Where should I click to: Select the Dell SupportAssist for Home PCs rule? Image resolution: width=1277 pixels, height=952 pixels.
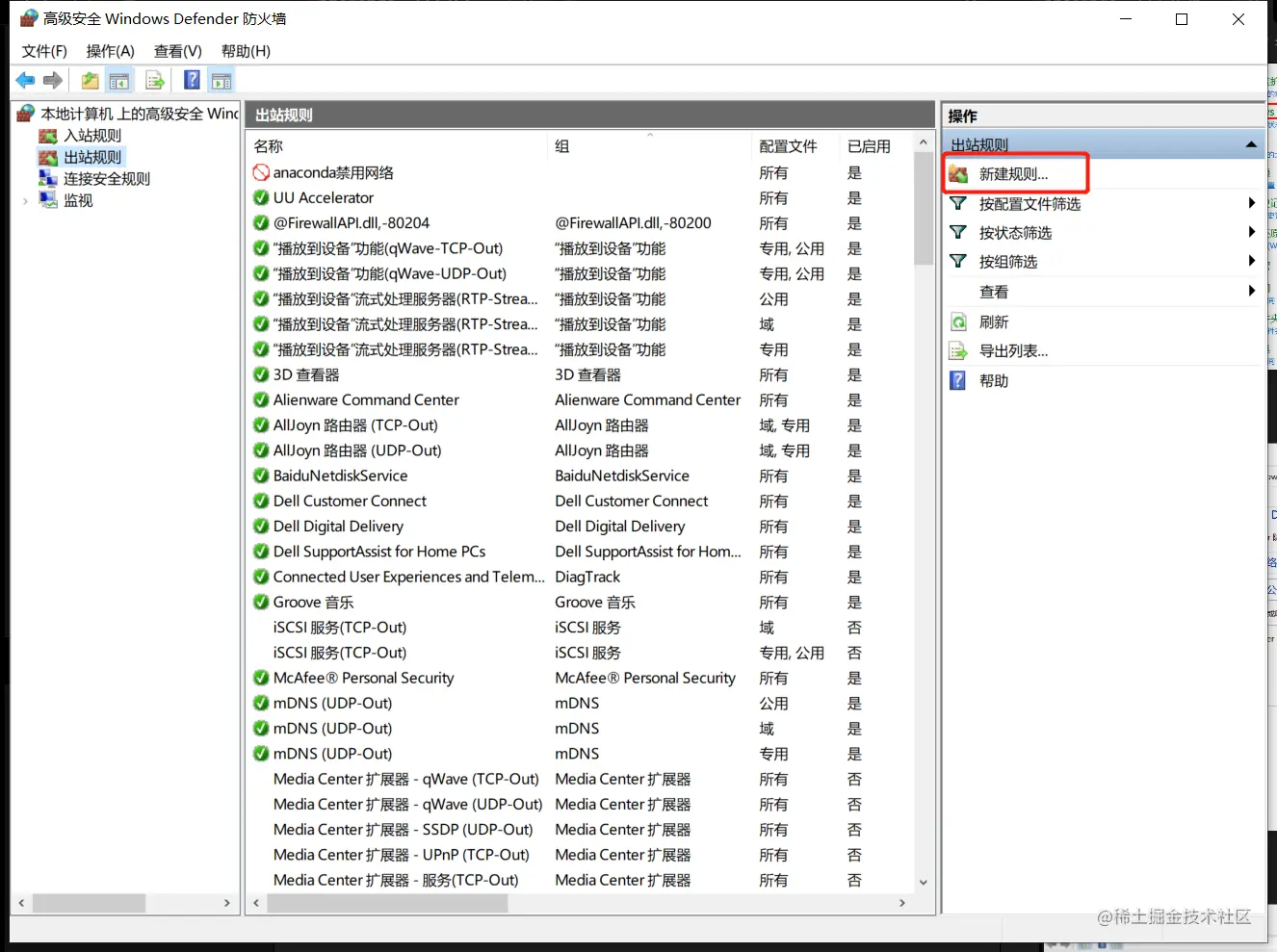(379, 552)
